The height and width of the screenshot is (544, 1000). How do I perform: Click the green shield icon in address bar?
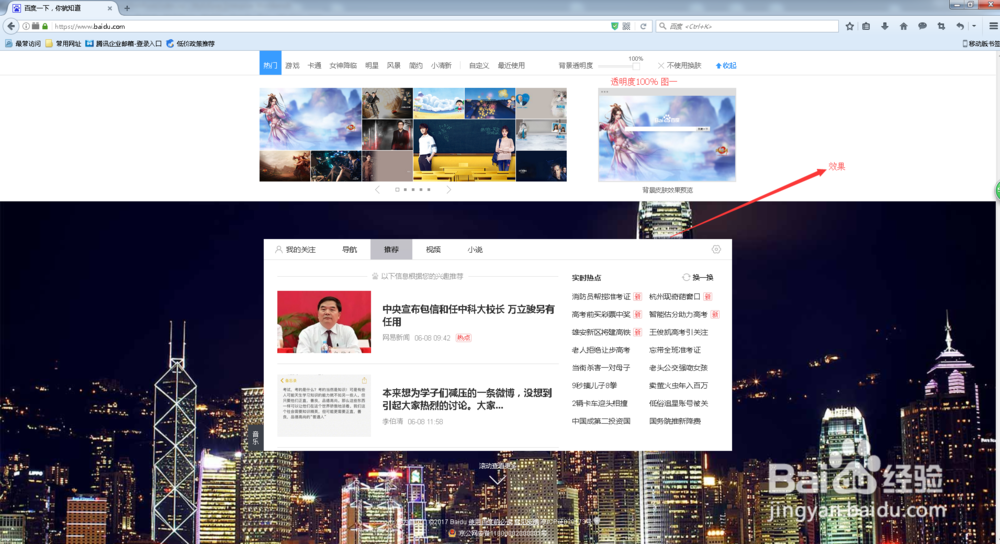[614, 26]
